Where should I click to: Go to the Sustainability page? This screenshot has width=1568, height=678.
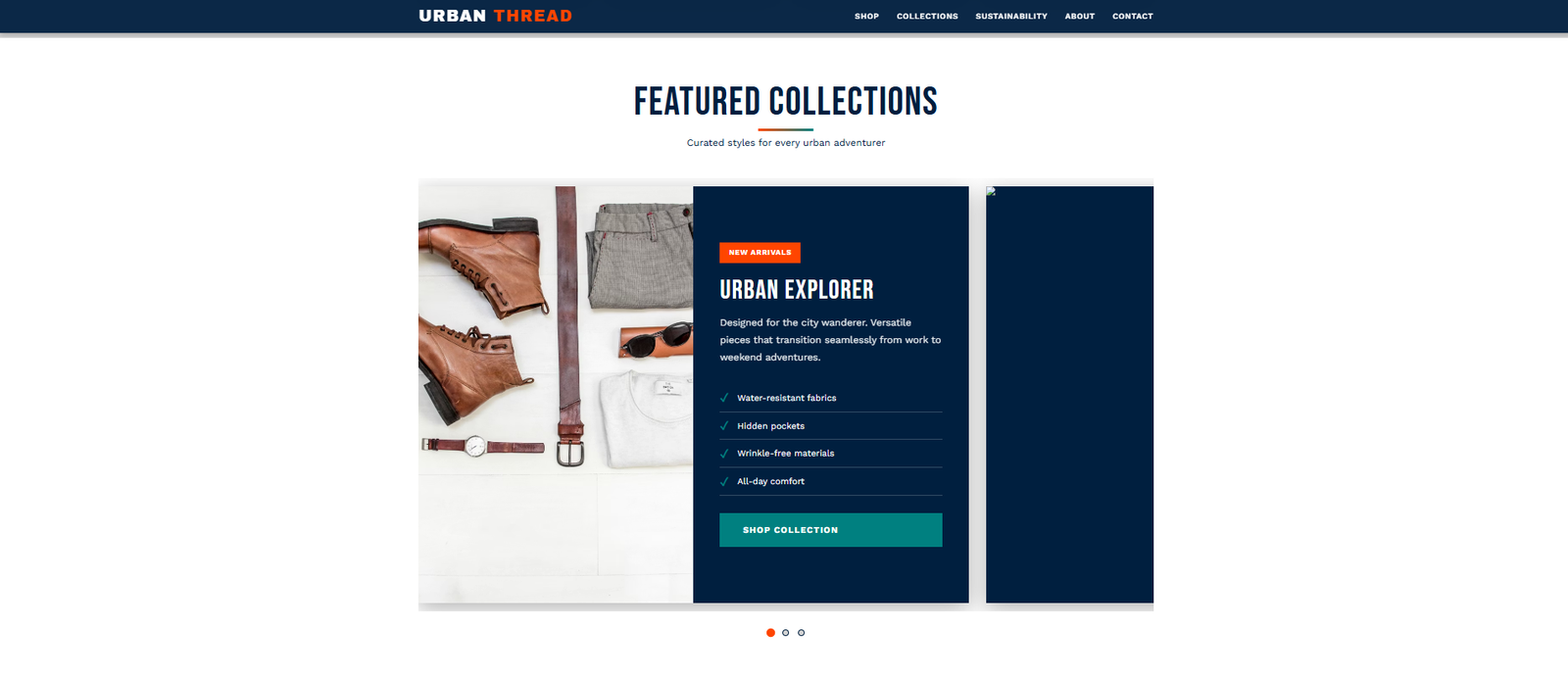pos(1011,17)
